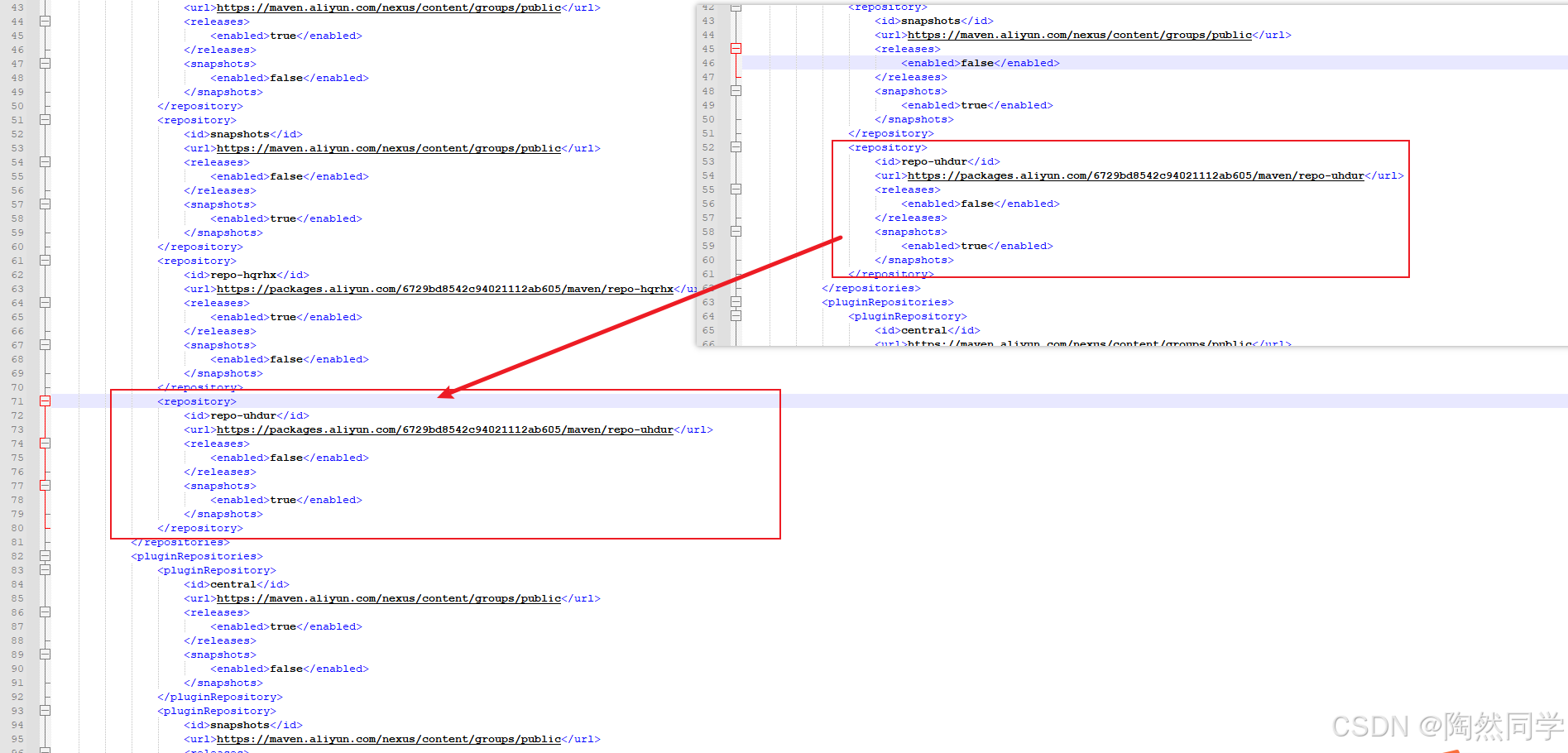Collapse the pluginRepository fold on line 64, right editor
Screen dimensions: 1568x753
[x=736, y=316]
